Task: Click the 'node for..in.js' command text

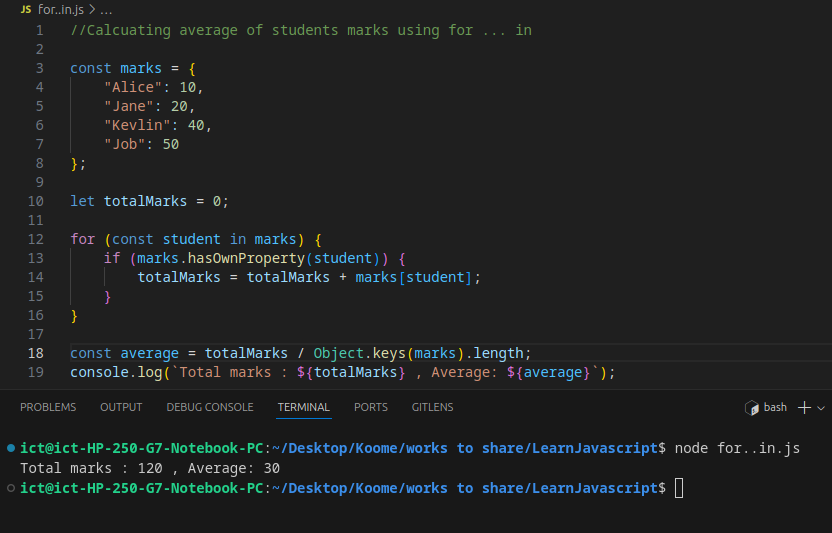Action: pos(737,448)
